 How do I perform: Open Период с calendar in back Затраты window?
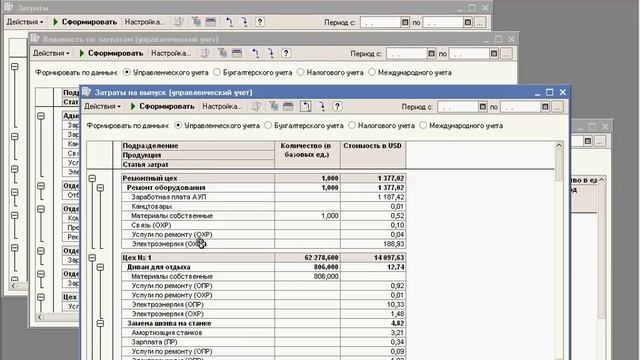pos(405,22)
